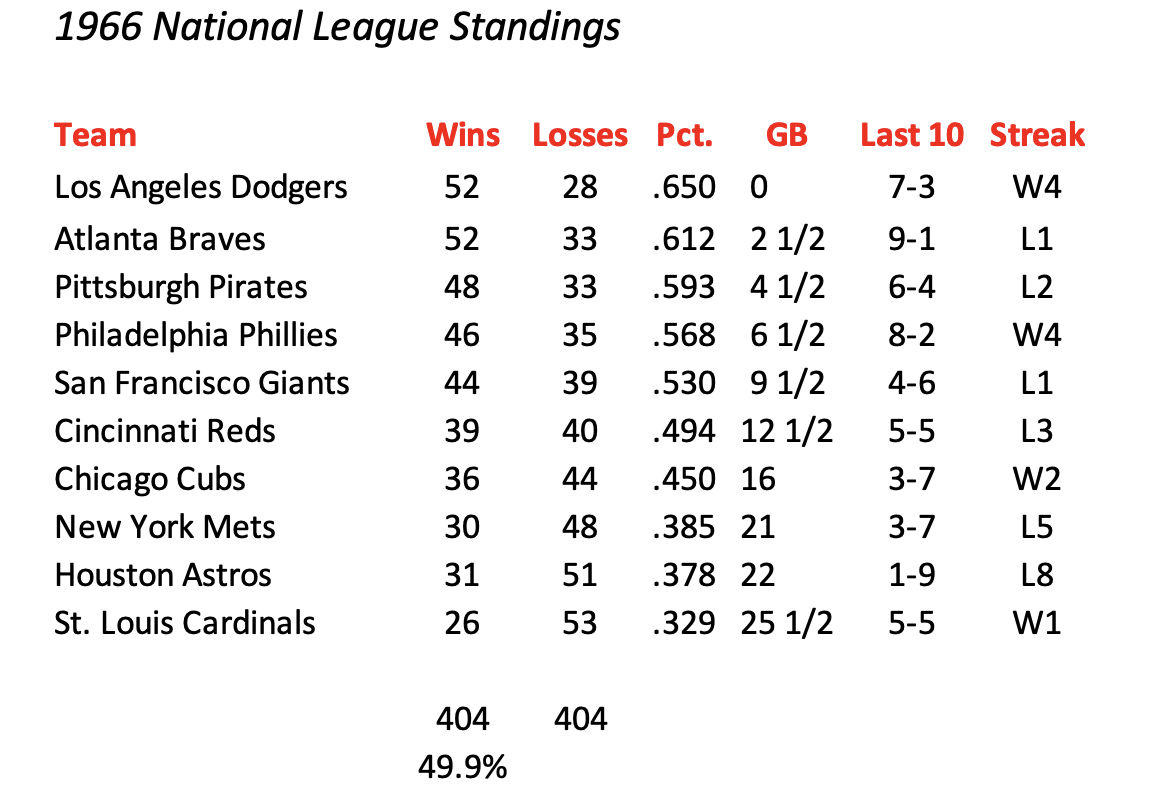Select the Pittsburgh Pirates row label
Image resolution: width=1150 pixels, height=798 pixels.
[x=181, y=288]
